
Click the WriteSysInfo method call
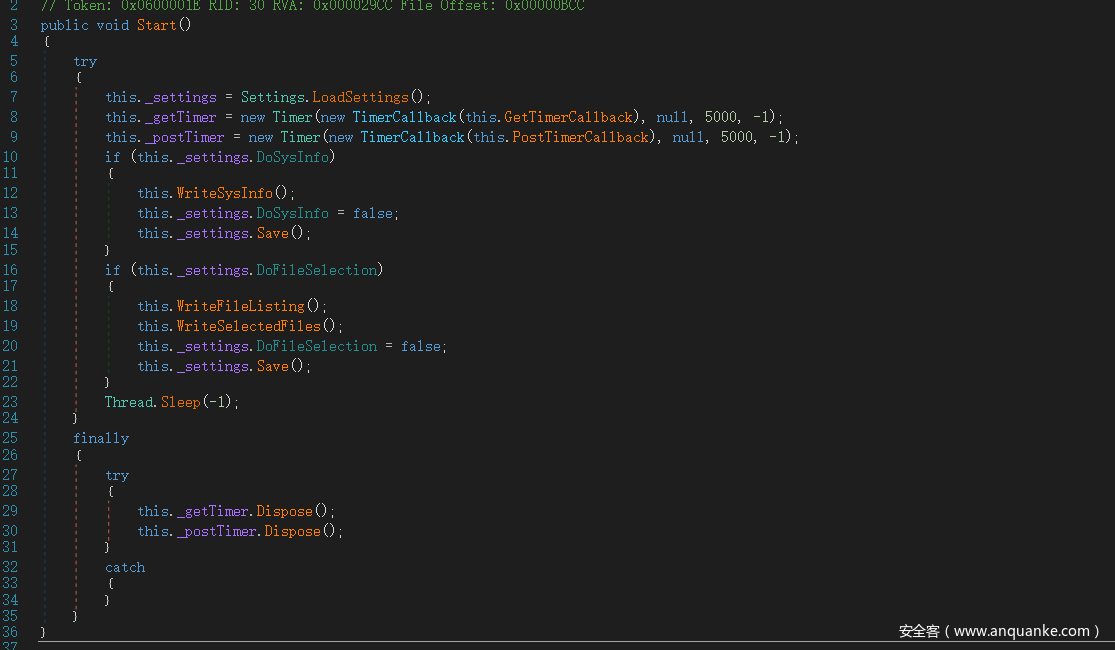pyautogui.click(x=224, y=193)
